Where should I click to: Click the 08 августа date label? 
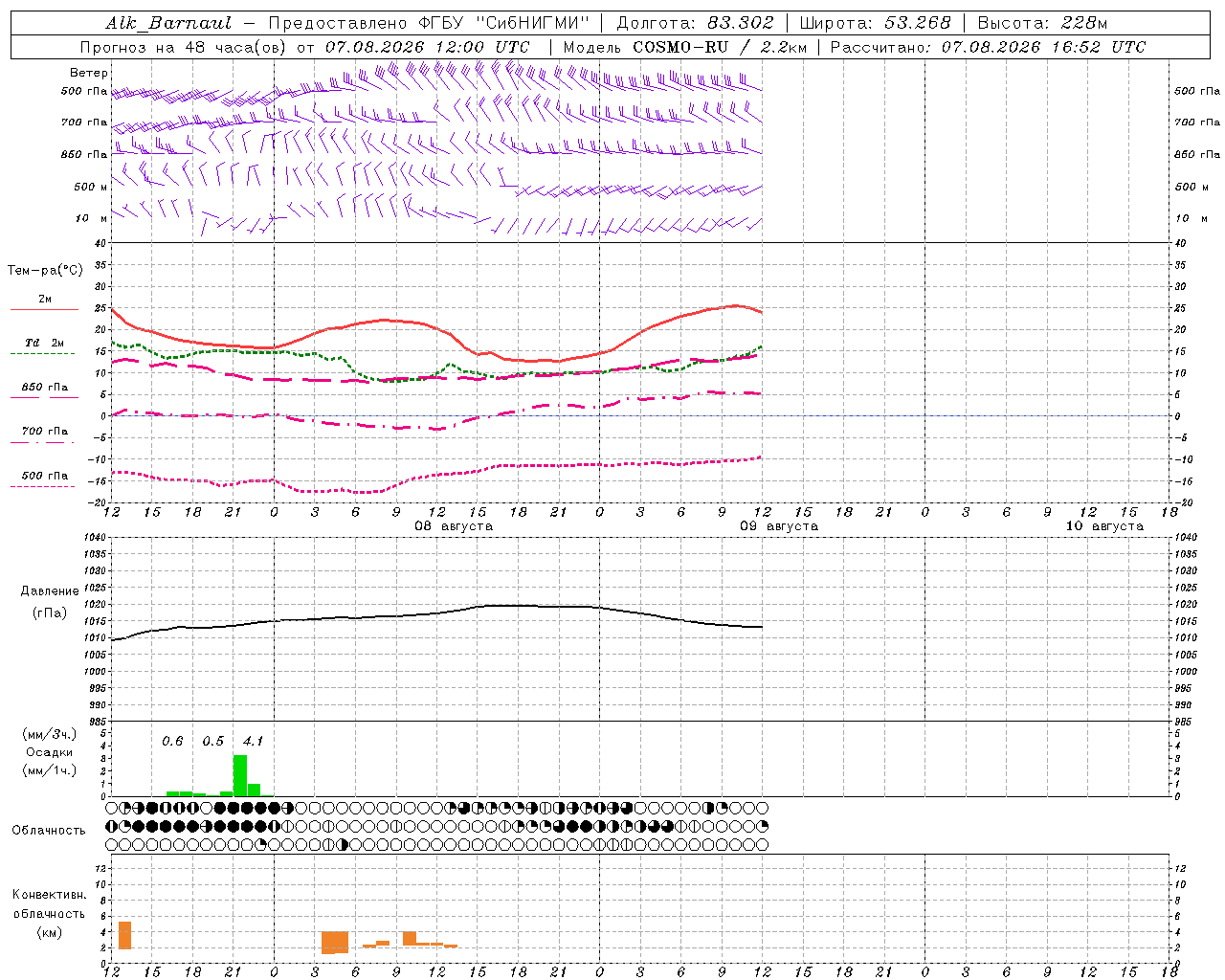[454, 525]
